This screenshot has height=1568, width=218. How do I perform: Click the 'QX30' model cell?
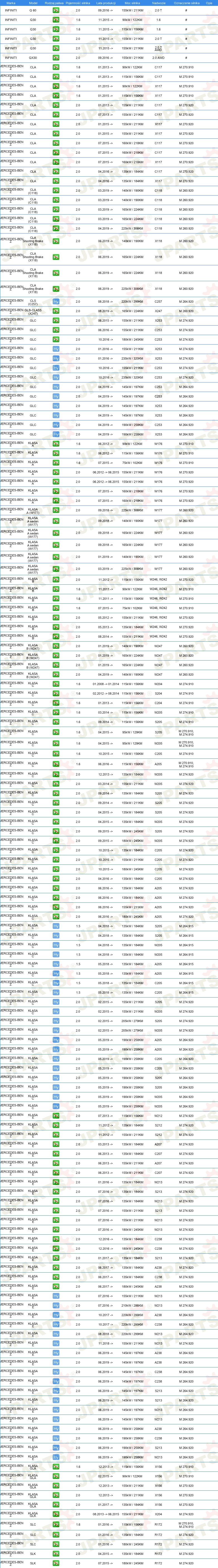33,58
